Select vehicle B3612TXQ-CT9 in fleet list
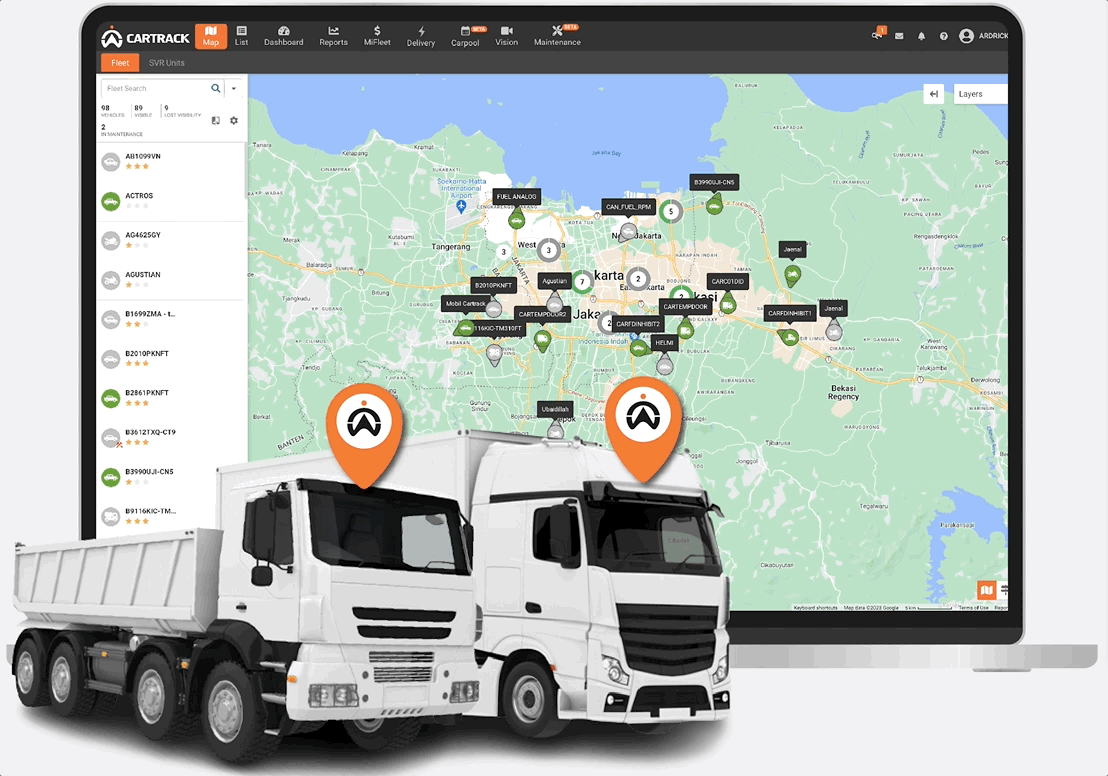The image size is (1108, 776). click(x=172, y=438)
